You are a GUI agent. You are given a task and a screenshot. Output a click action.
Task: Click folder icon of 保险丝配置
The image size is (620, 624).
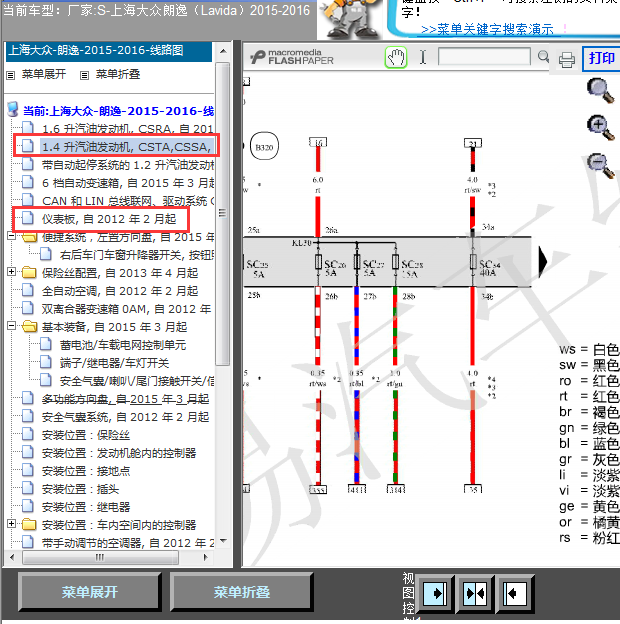29,273
